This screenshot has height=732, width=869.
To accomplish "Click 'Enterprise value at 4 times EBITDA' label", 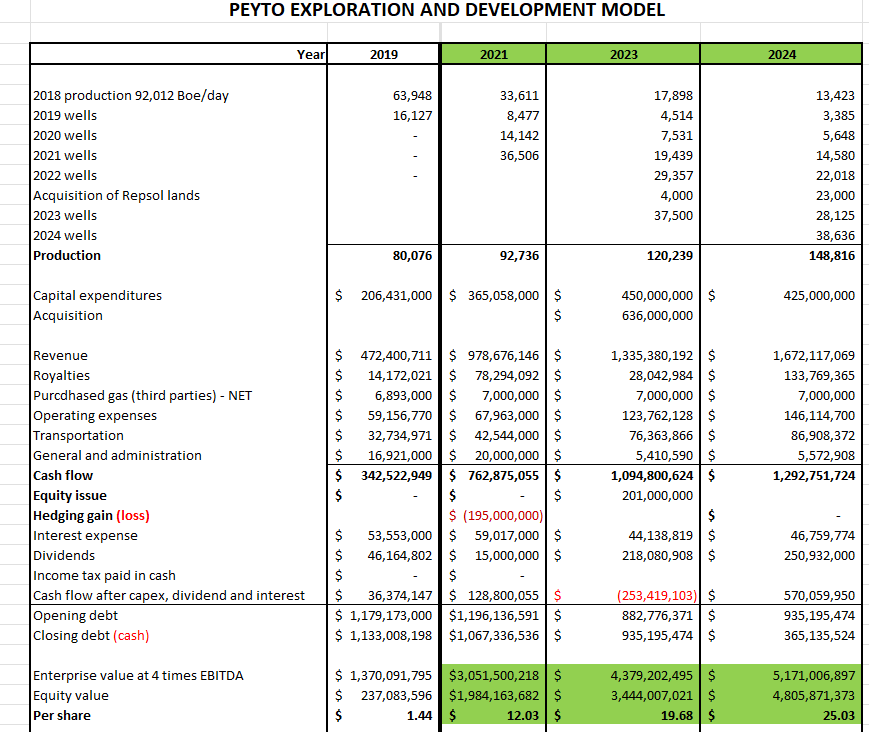I will 138,675.
